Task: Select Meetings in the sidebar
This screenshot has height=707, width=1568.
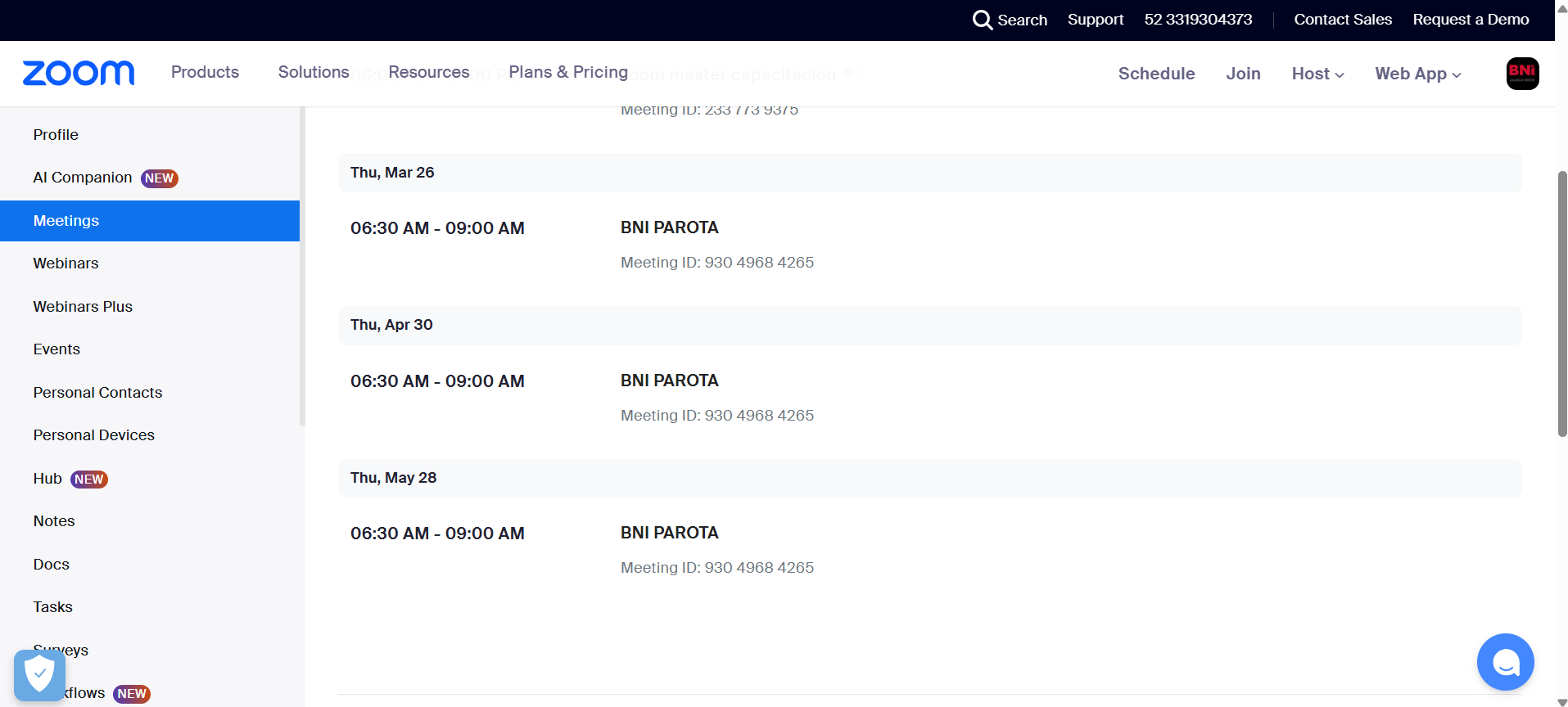Action: pos(66,221)
